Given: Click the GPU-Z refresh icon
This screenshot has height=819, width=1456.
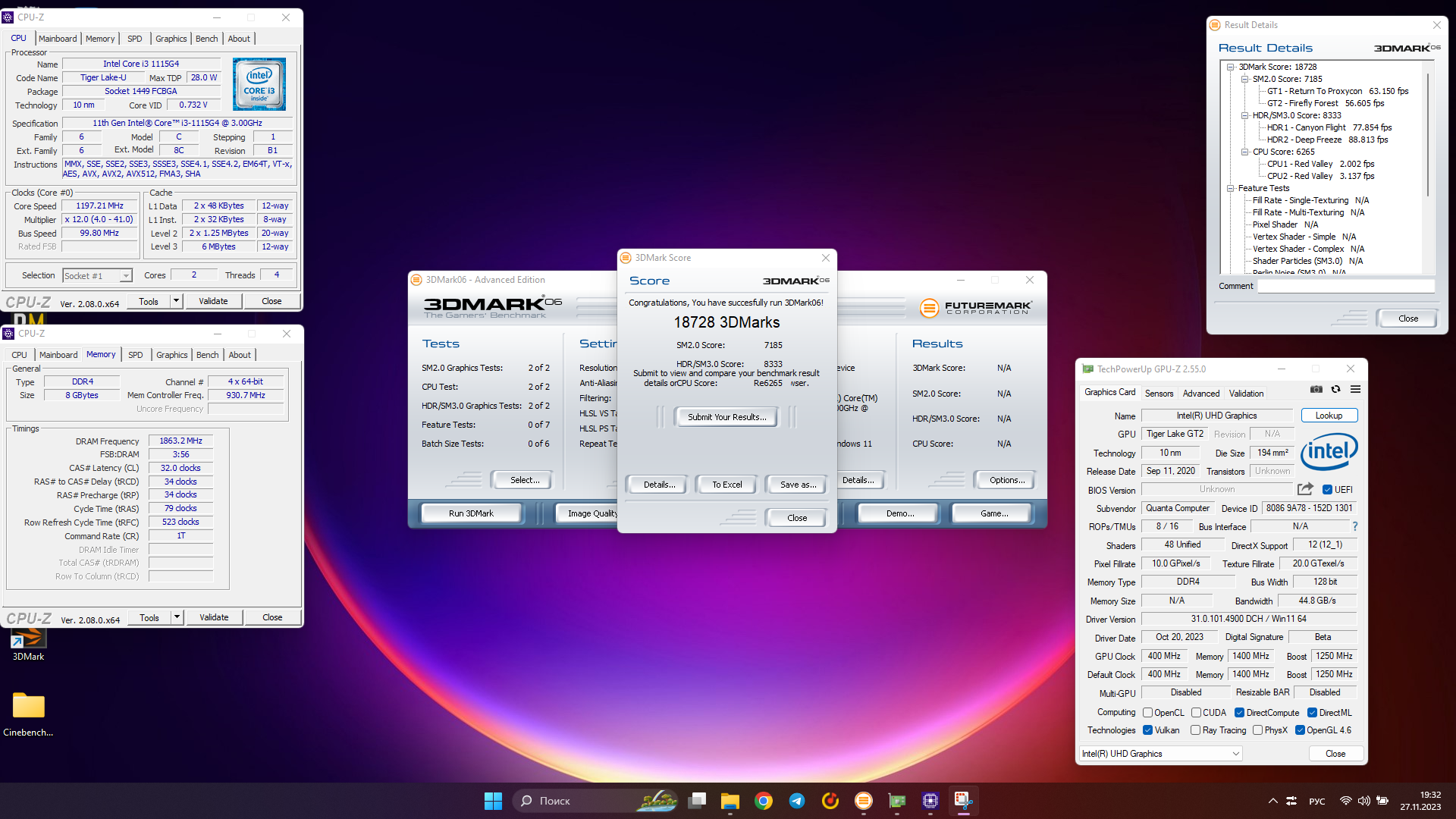Looking at the screenshot, I should click(x=1336, y=389).
